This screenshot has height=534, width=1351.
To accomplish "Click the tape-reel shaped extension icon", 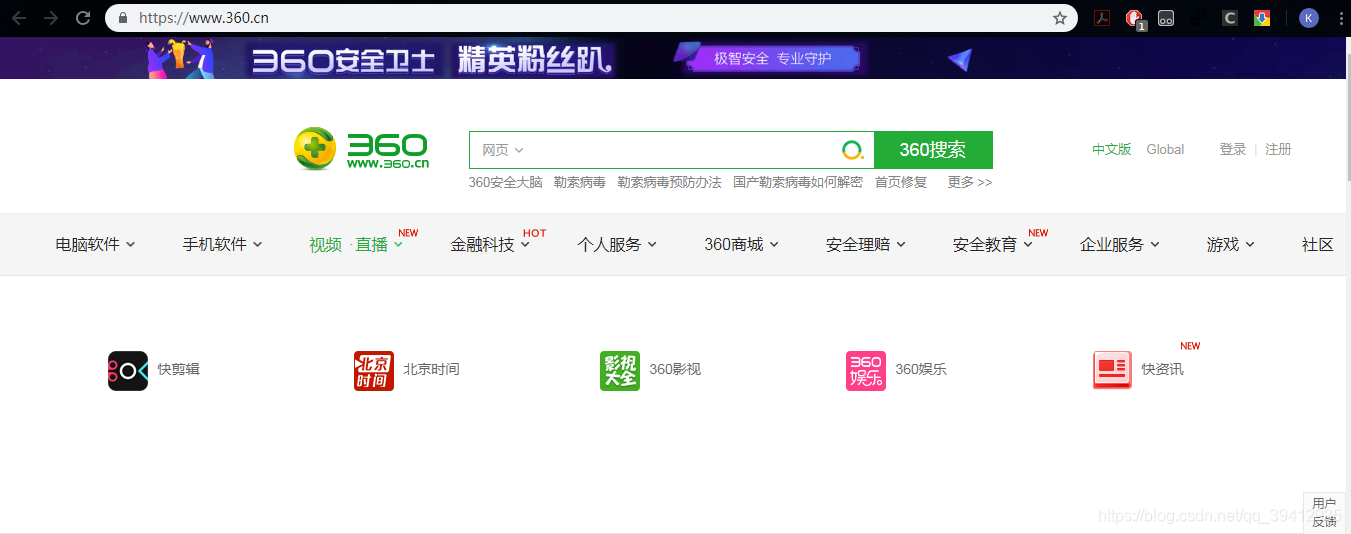I will pos(1166,18).
